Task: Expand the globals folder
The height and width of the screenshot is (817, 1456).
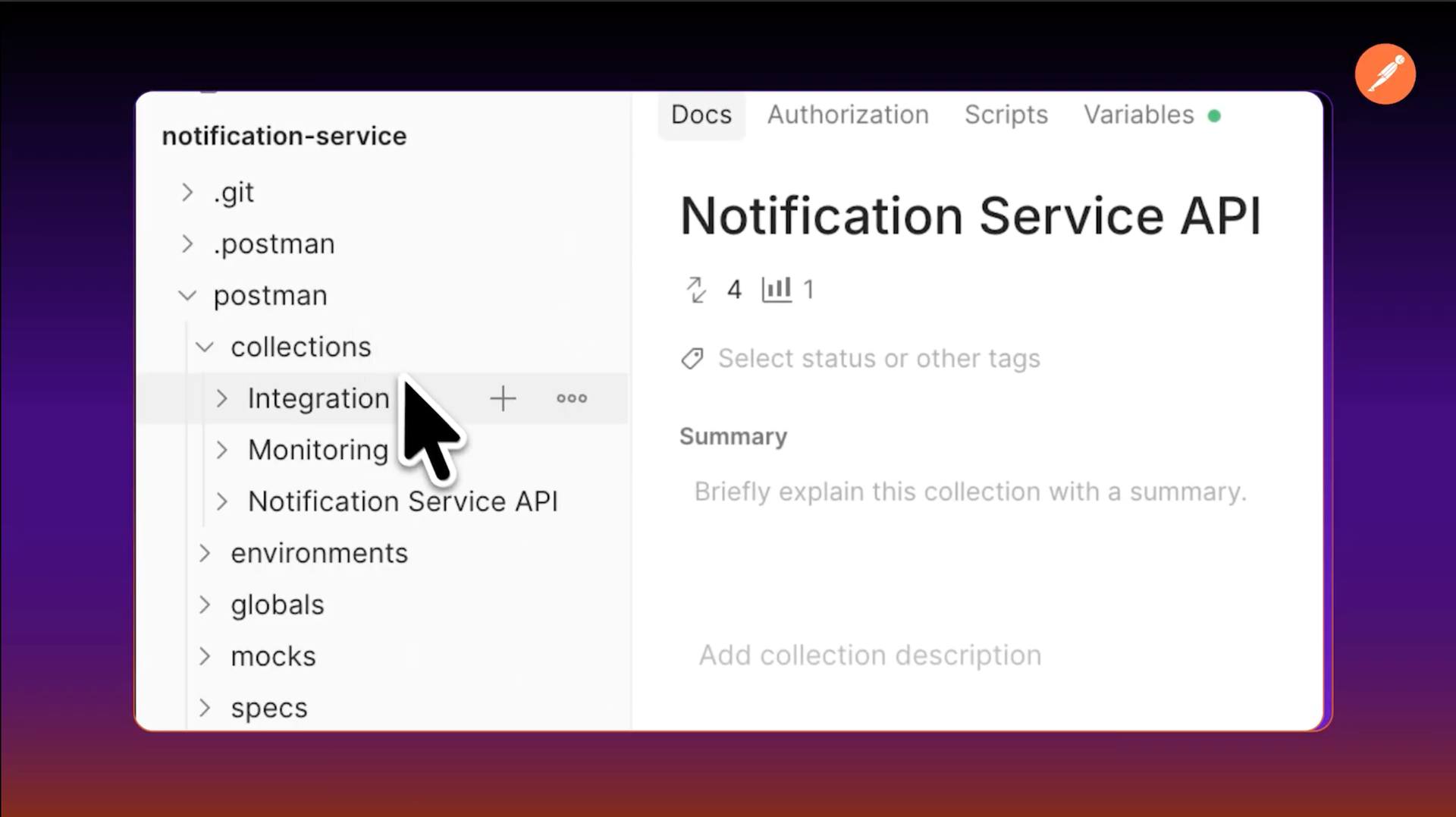Action: (x=205, y=605)
